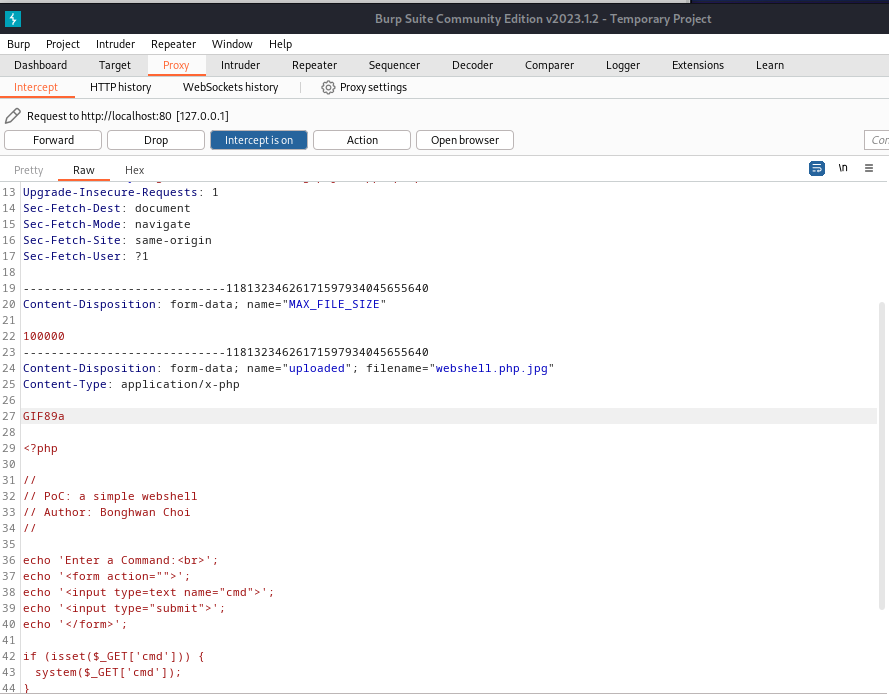This screenshot has height=695, width=889.
Task: Click the comment input field
Action: 877,140
